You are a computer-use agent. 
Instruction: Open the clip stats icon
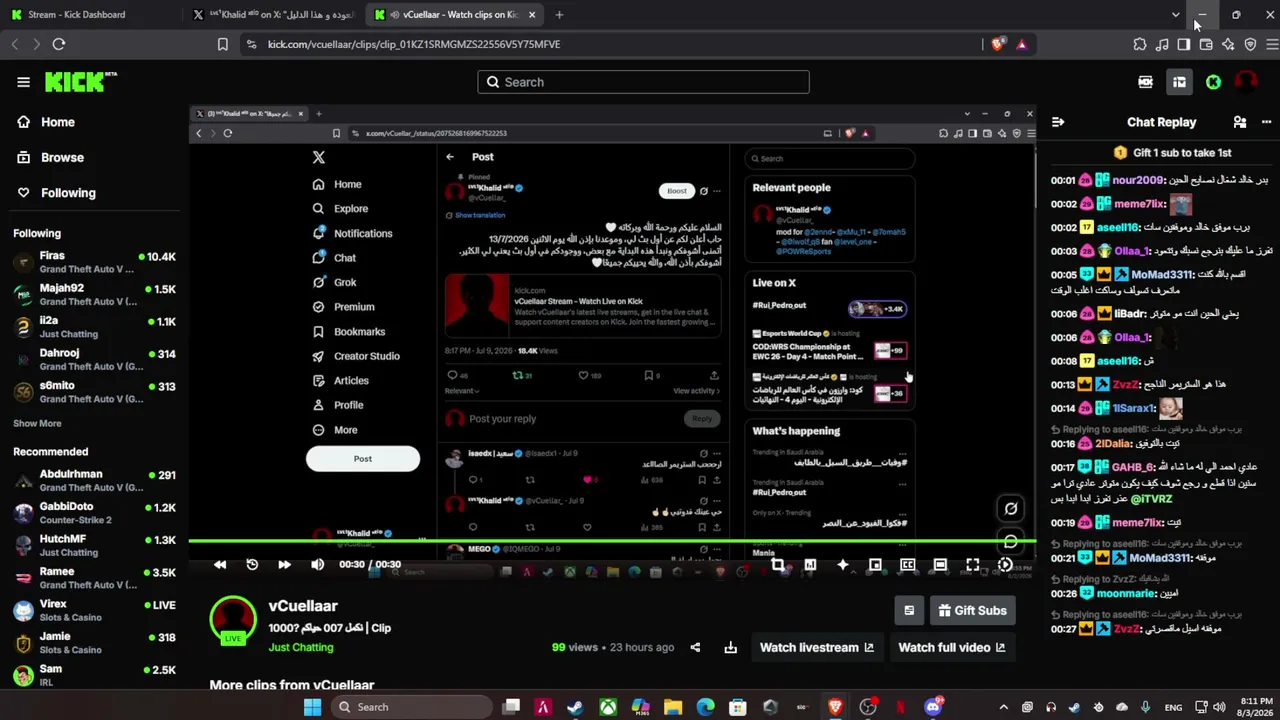(810, 565)
